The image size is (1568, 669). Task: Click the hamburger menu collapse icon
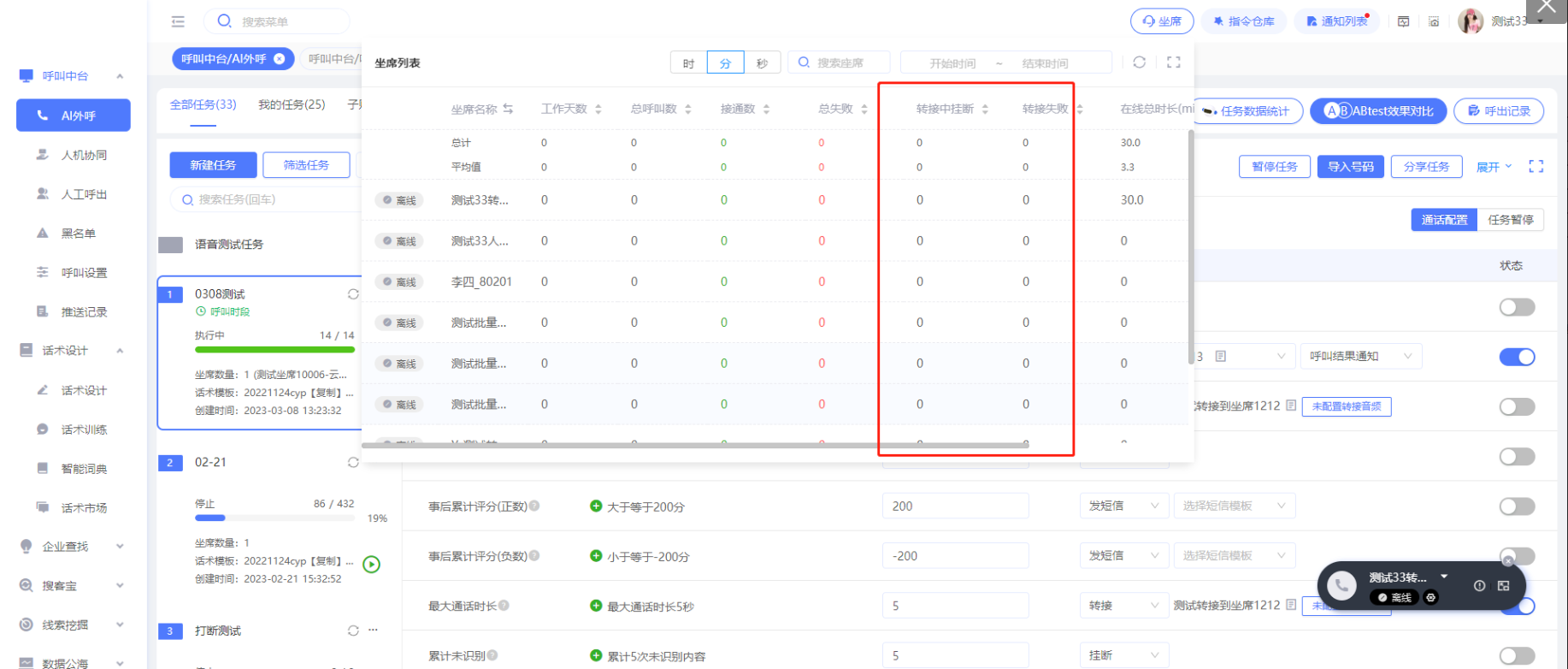[x=178, y=21]
